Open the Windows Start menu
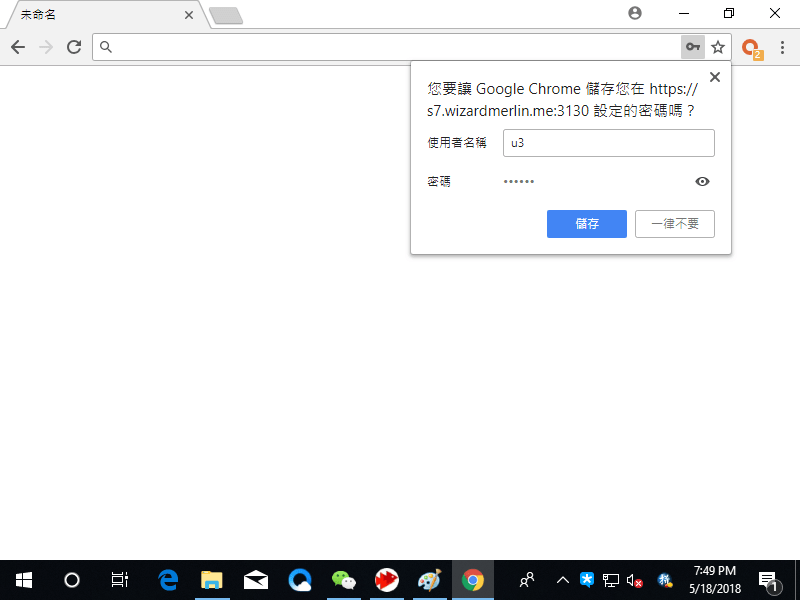This screenshot has width=800, height=600. (23, 580)
